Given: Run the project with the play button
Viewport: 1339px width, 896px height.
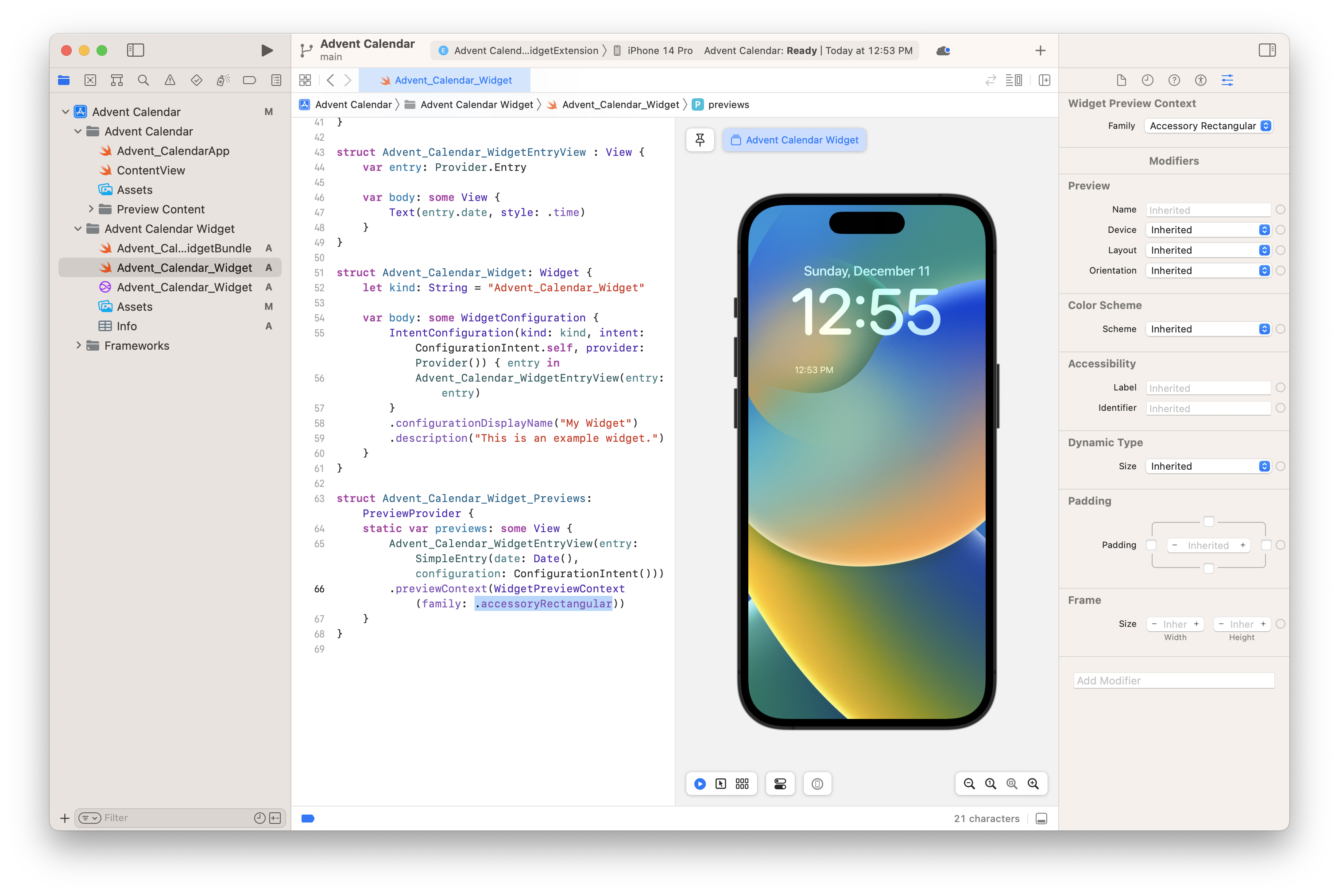Looking at the screenshot, I should coord(266,50).
